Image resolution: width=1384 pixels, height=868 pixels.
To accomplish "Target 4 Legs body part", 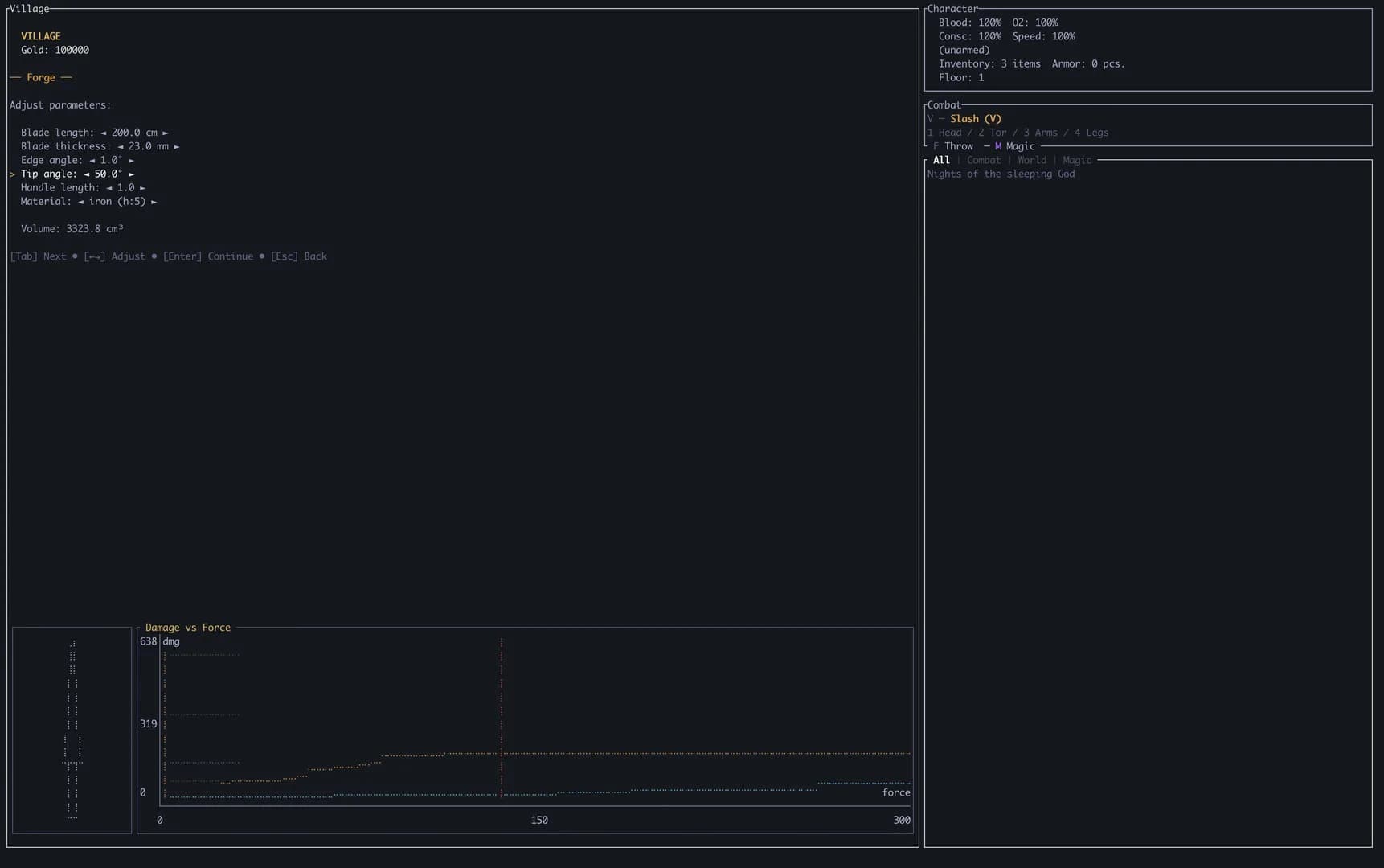I will point(1091,133).
